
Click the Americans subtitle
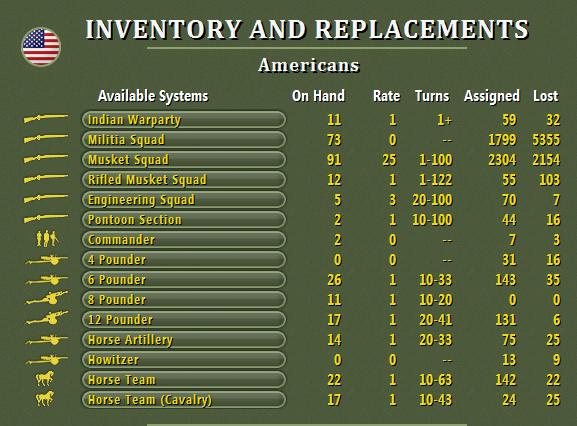click(x=308, y=65)
